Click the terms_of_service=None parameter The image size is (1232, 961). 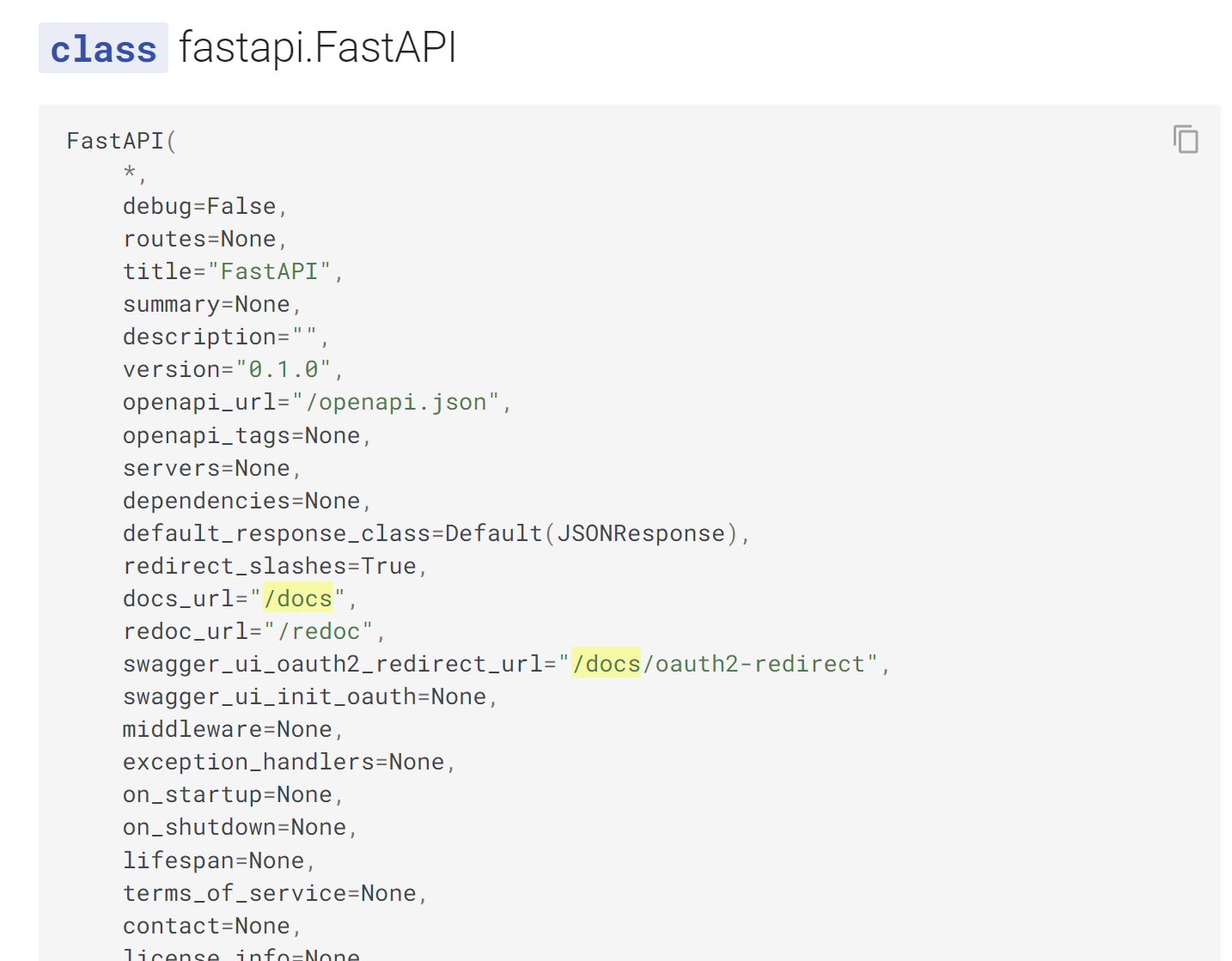coord(270,893)
